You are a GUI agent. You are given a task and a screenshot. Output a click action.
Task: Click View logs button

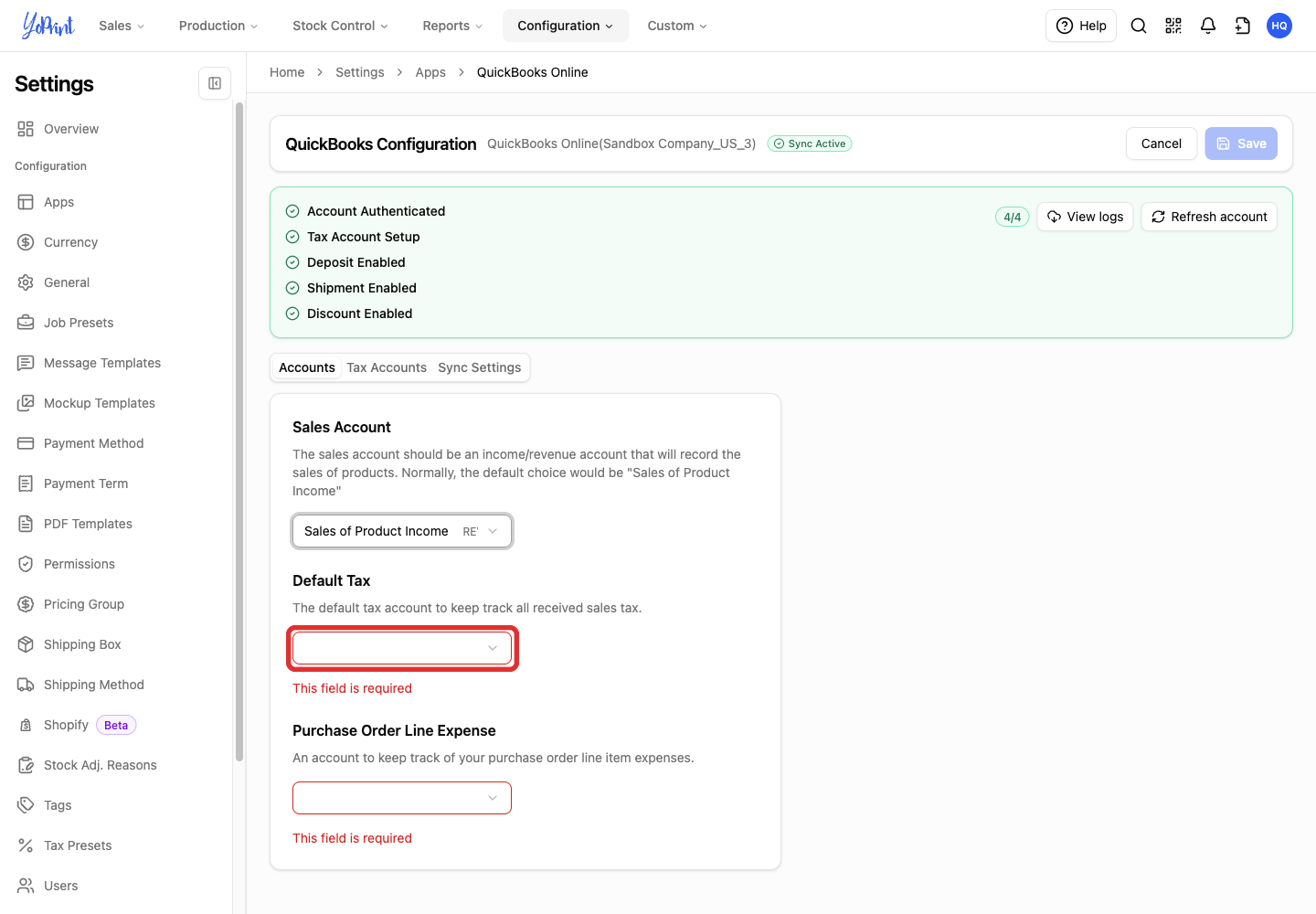(x=1086, y=217)
